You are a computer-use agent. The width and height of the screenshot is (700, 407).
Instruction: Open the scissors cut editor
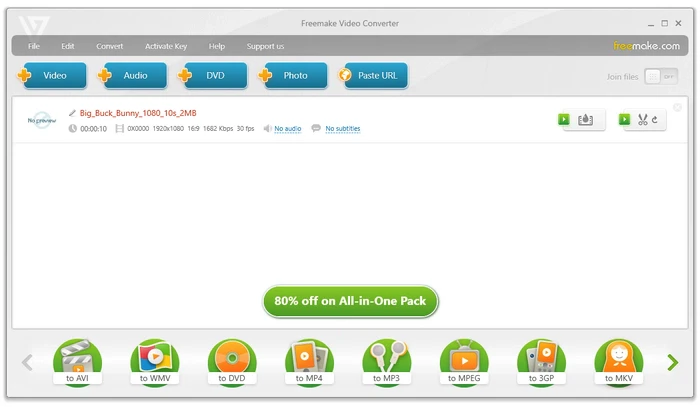642,120
